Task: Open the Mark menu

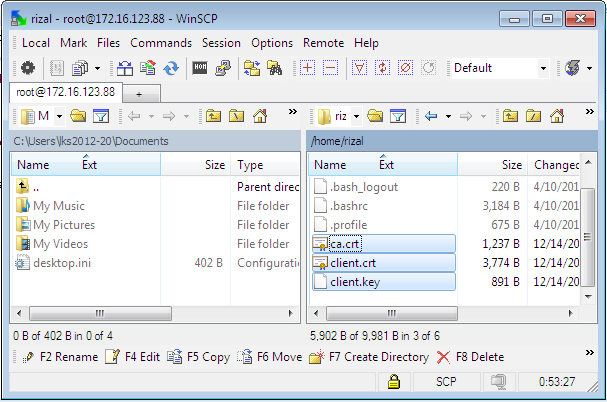Action: pyautogui.click(x=73, y=43)
